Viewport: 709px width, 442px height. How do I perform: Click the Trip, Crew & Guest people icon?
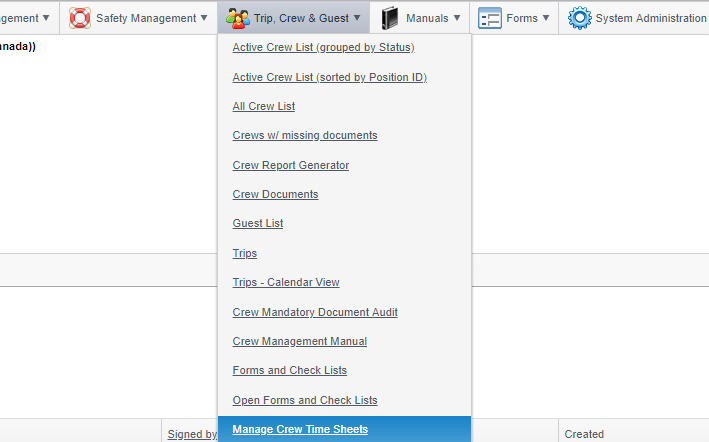pyautogui.click(x=238, y=18)
